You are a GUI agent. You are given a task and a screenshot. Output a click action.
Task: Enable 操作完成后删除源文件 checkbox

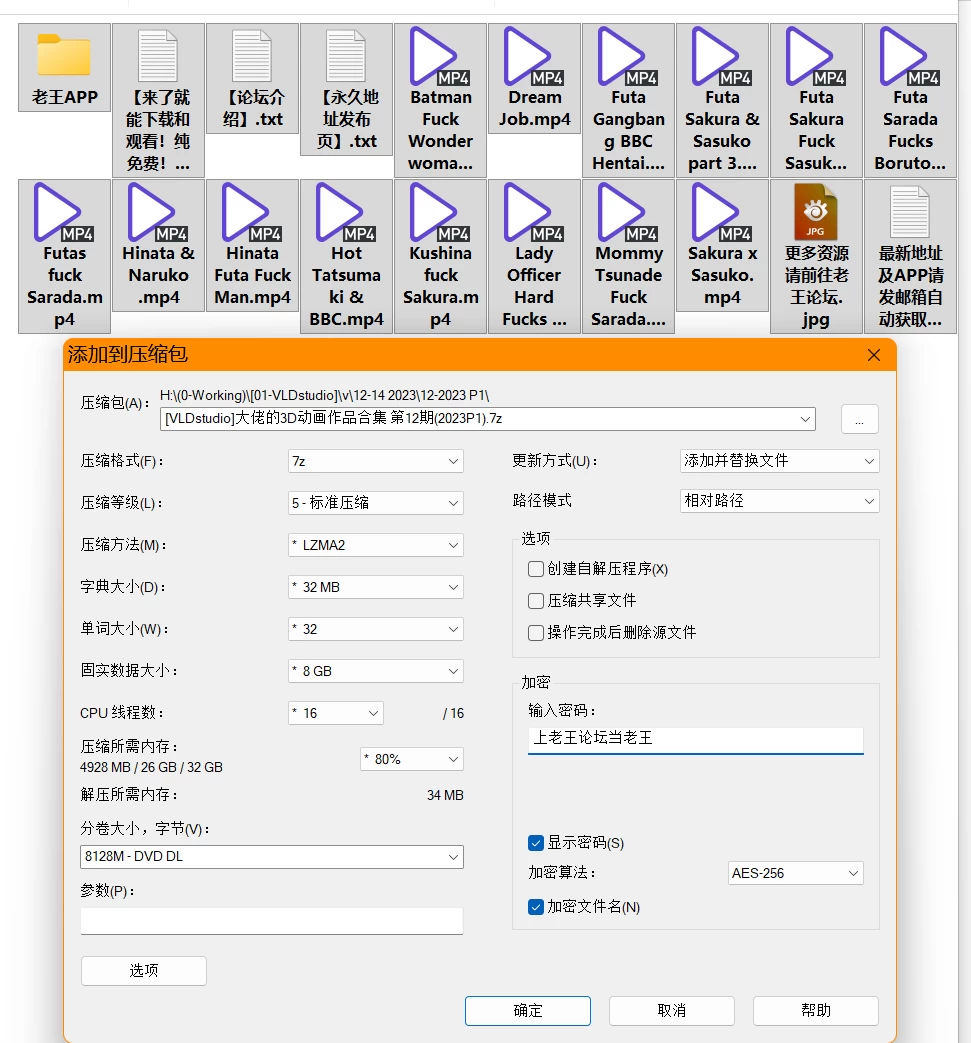click(x=536, y=633)
